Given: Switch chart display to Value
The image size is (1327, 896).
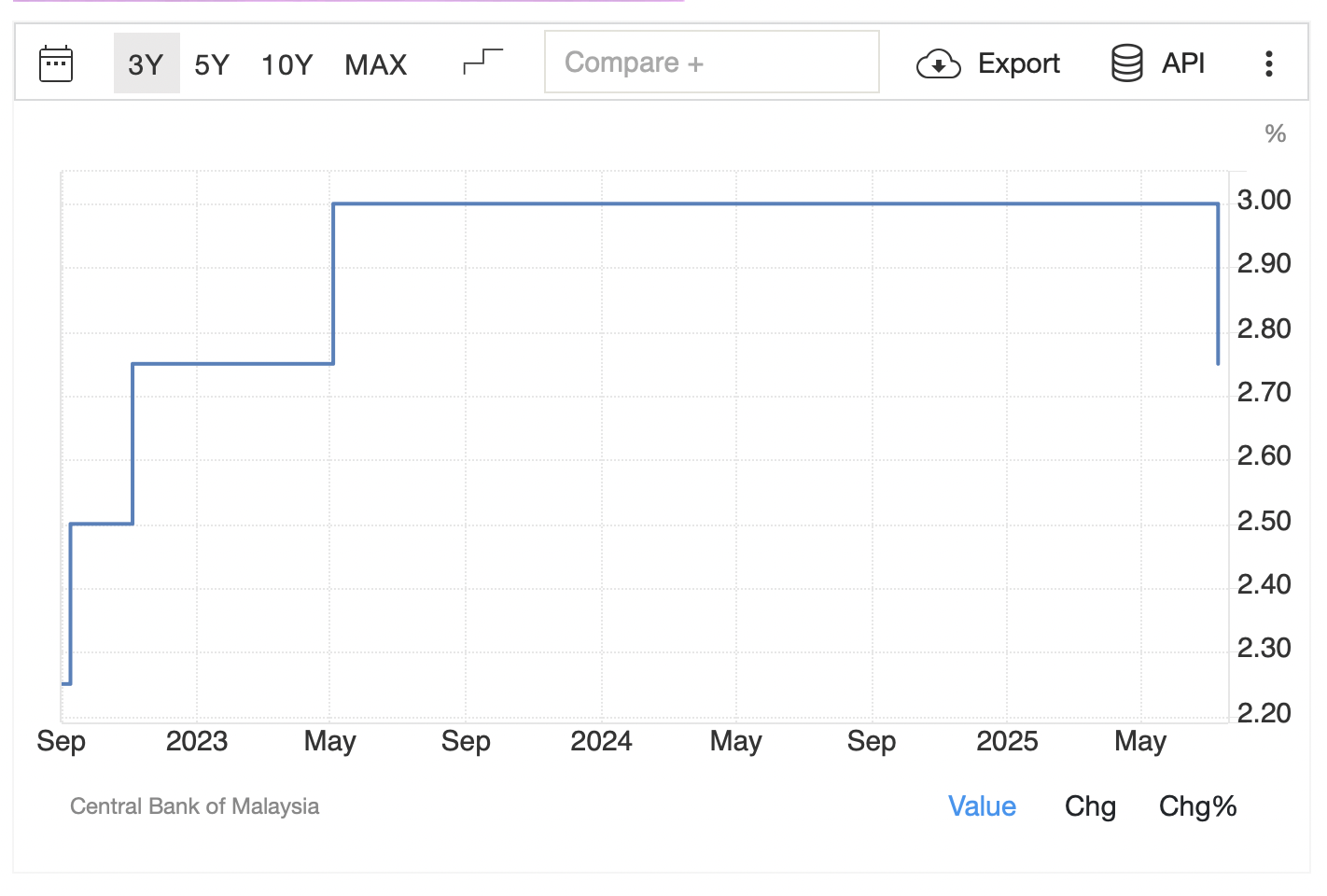Looking at the screenshot, I should click(x=982, y=806).
